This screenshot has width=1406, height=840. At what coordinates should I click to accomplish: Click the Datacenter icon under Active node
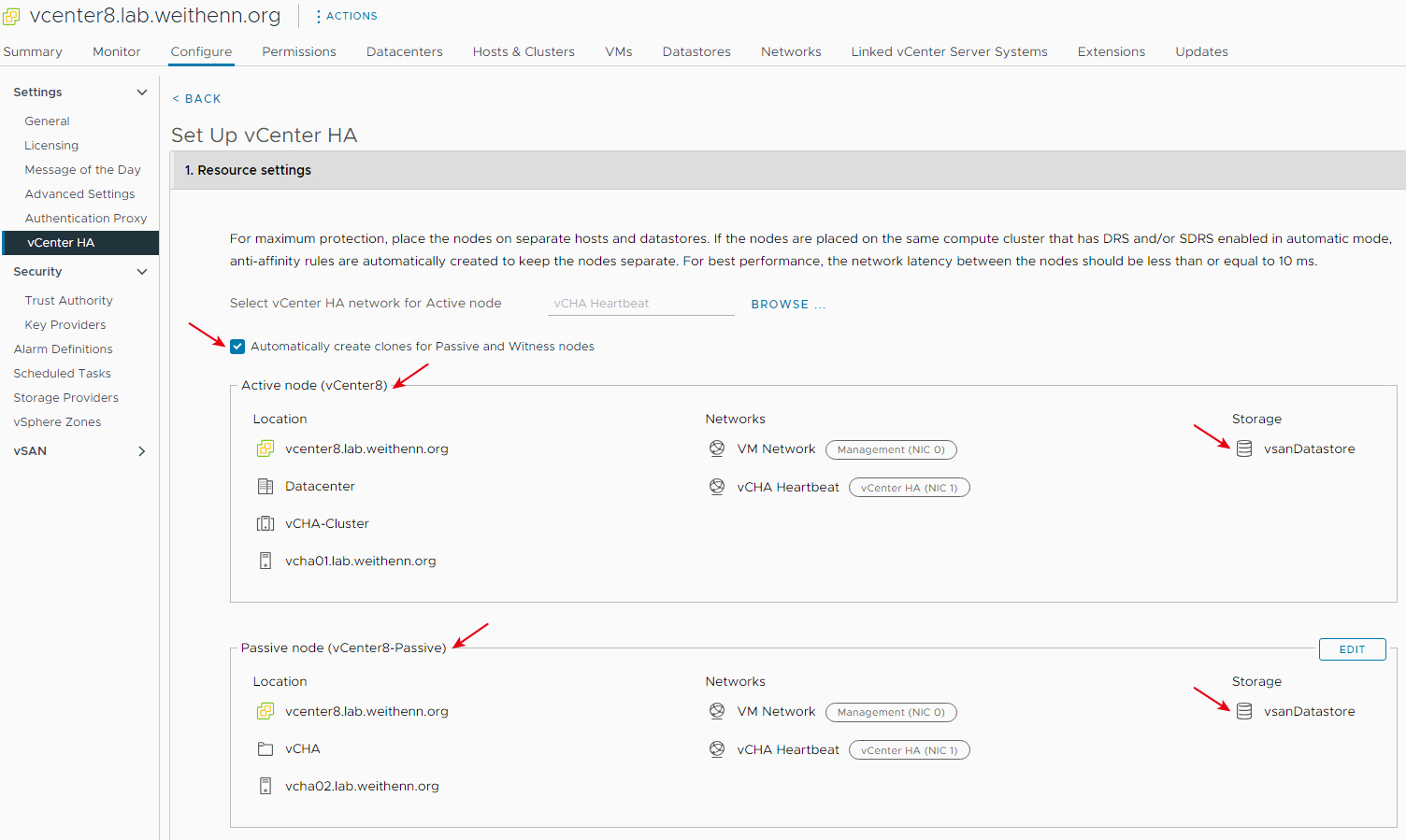point(265,486)
